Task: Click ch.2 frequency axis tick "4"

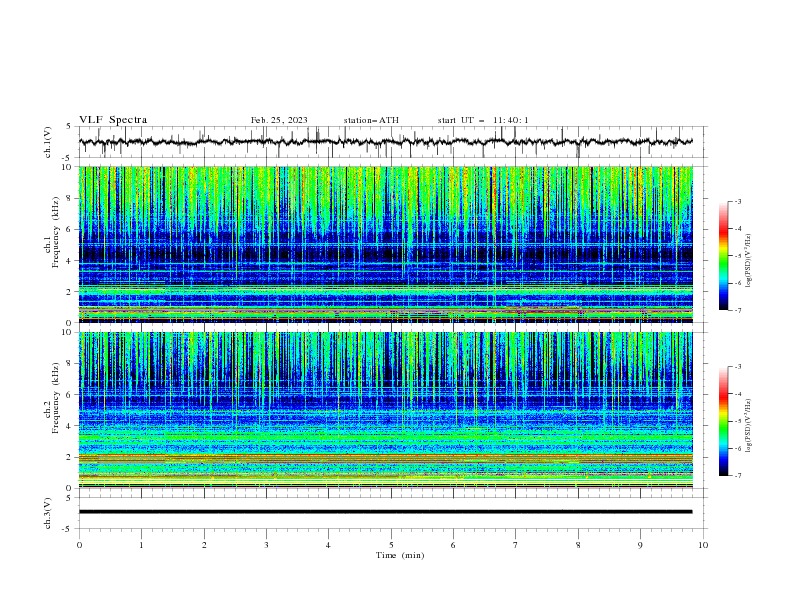Action: 69,426
